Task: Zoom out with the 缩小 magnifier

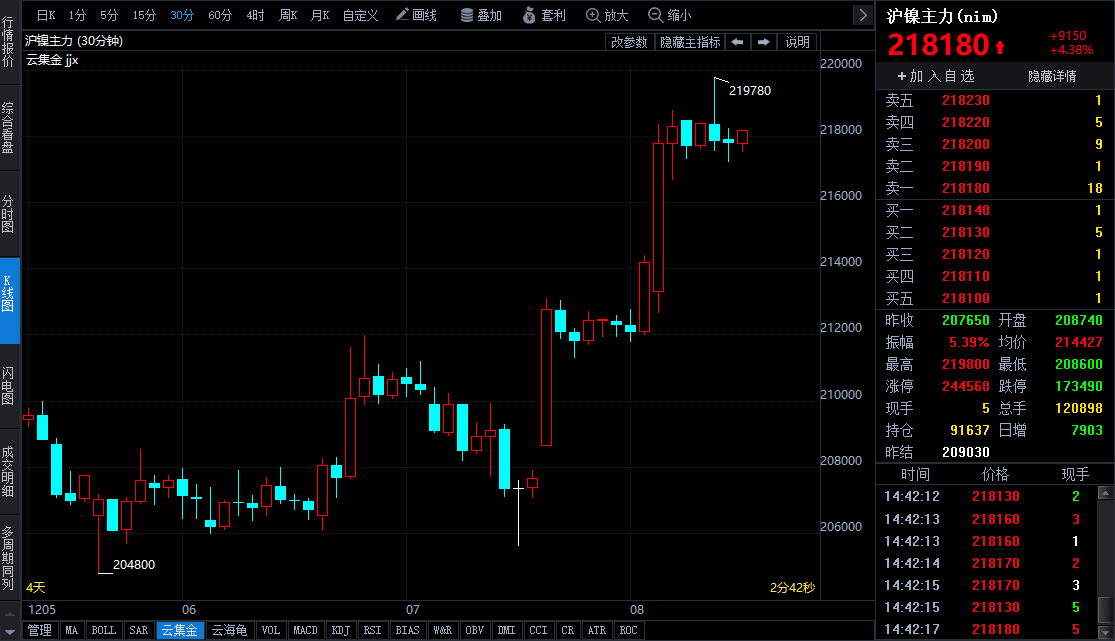Action: click(669, 15)
